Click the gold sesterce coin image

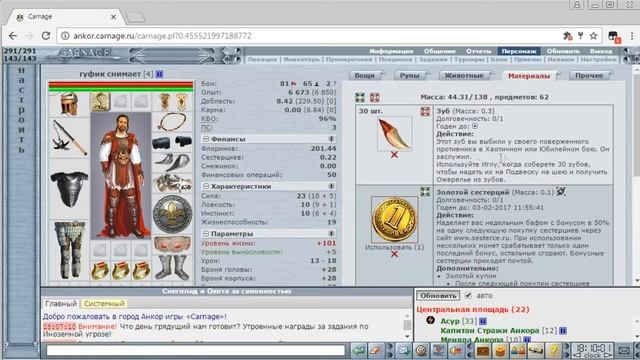pos(394,219)
